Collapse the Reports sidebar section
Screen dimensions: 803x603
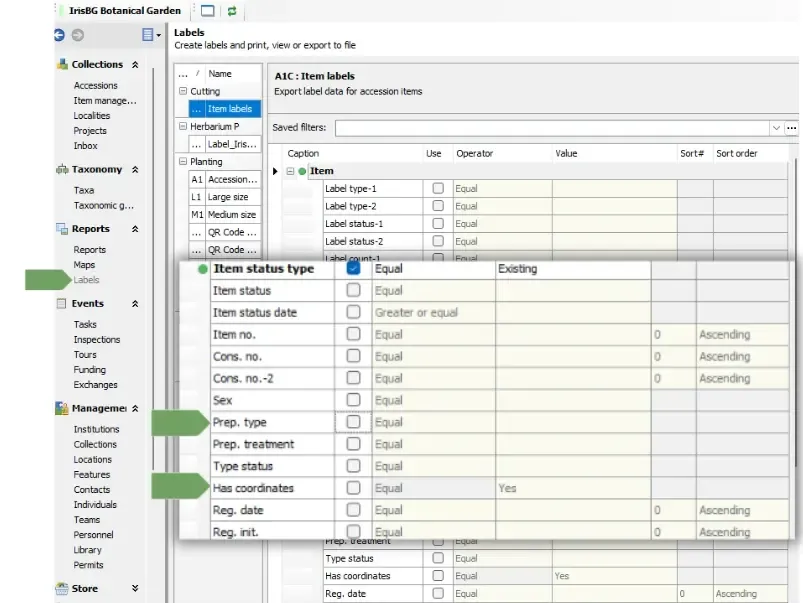tap(135, 229)
